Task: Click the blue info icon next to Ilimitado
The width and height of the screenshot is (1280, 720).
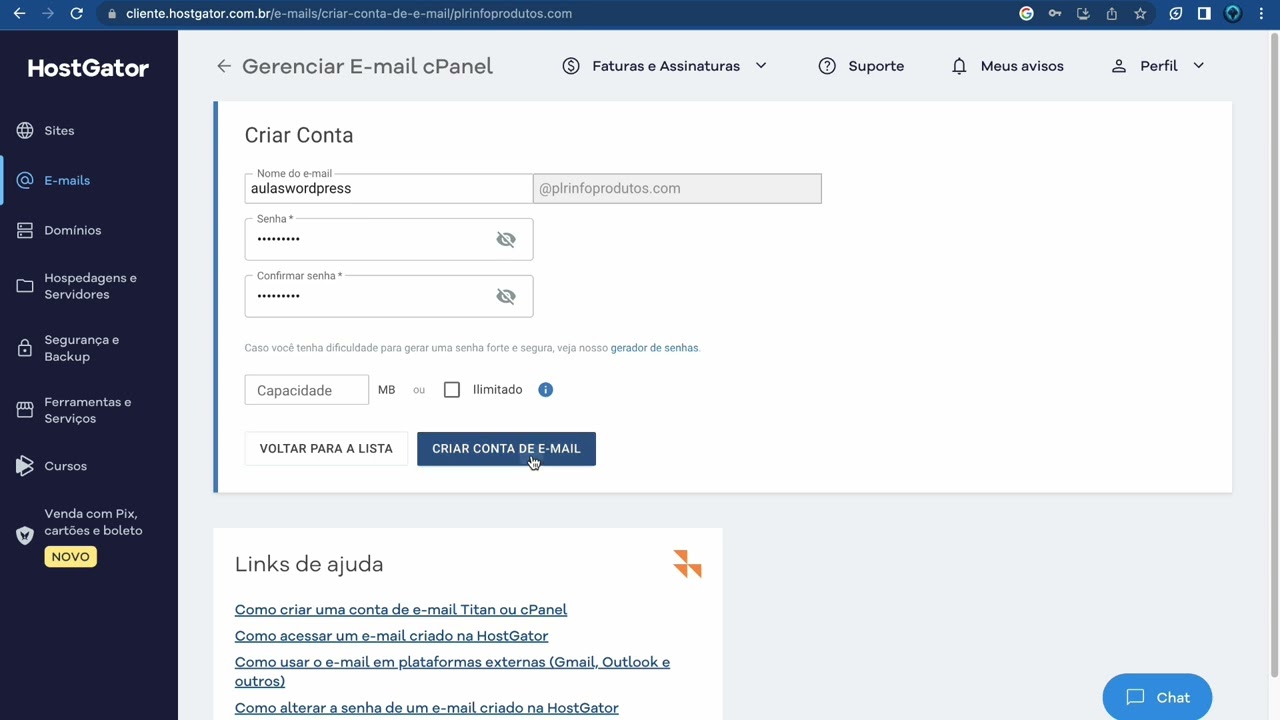Action: coord(545,390)
